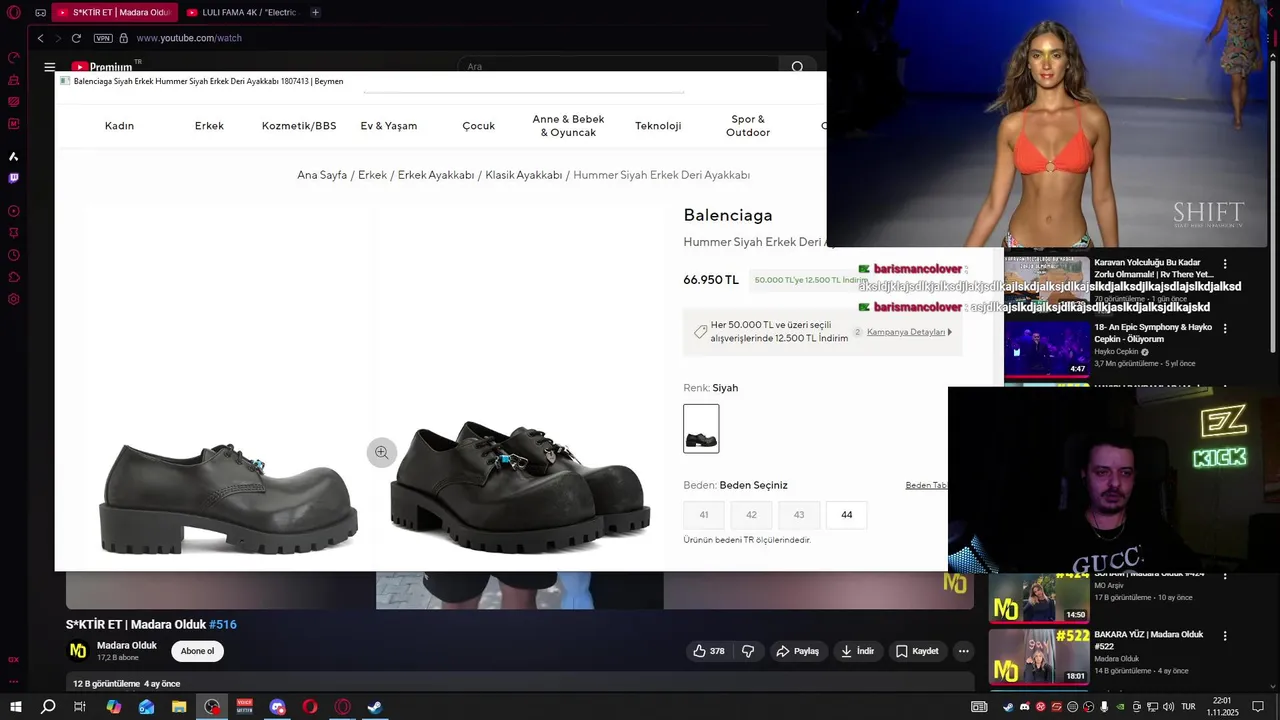The image size is (1280, 720).
Task: Open Windows search from taskbar
Action: coord(48,707)
